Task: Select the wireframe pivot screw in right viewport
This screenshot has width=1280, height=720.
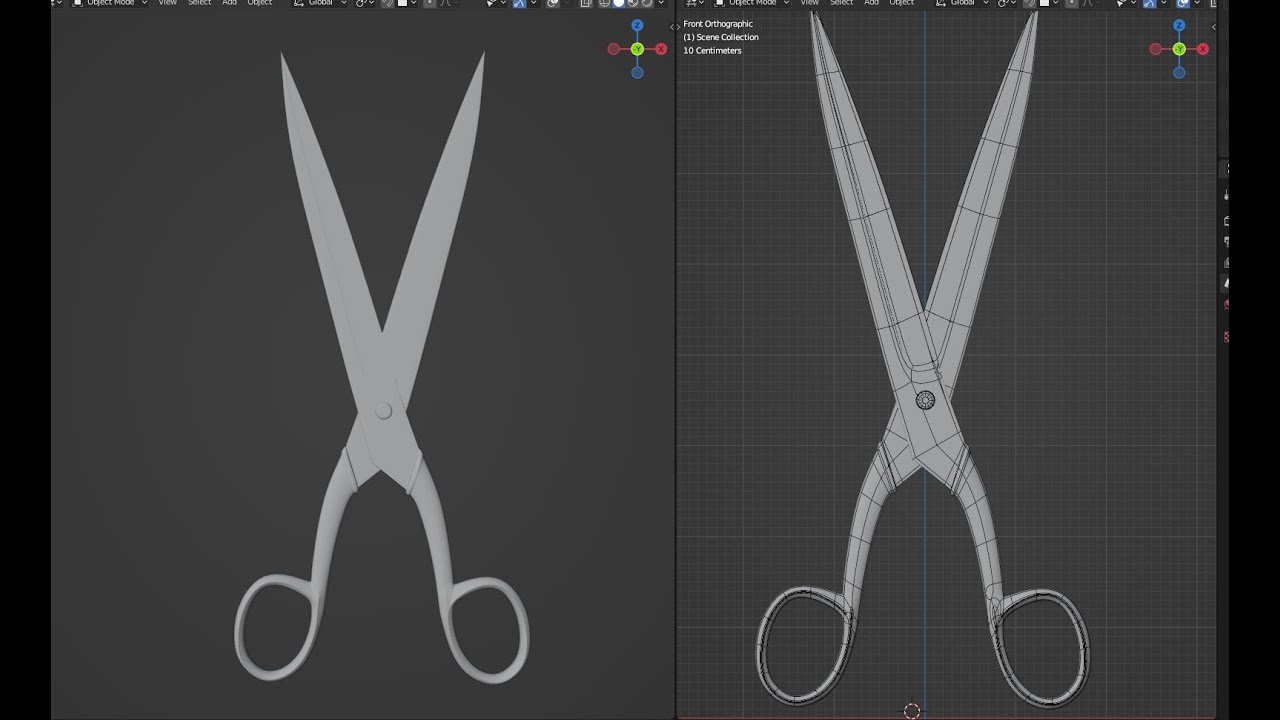Action: click(926, 400)
